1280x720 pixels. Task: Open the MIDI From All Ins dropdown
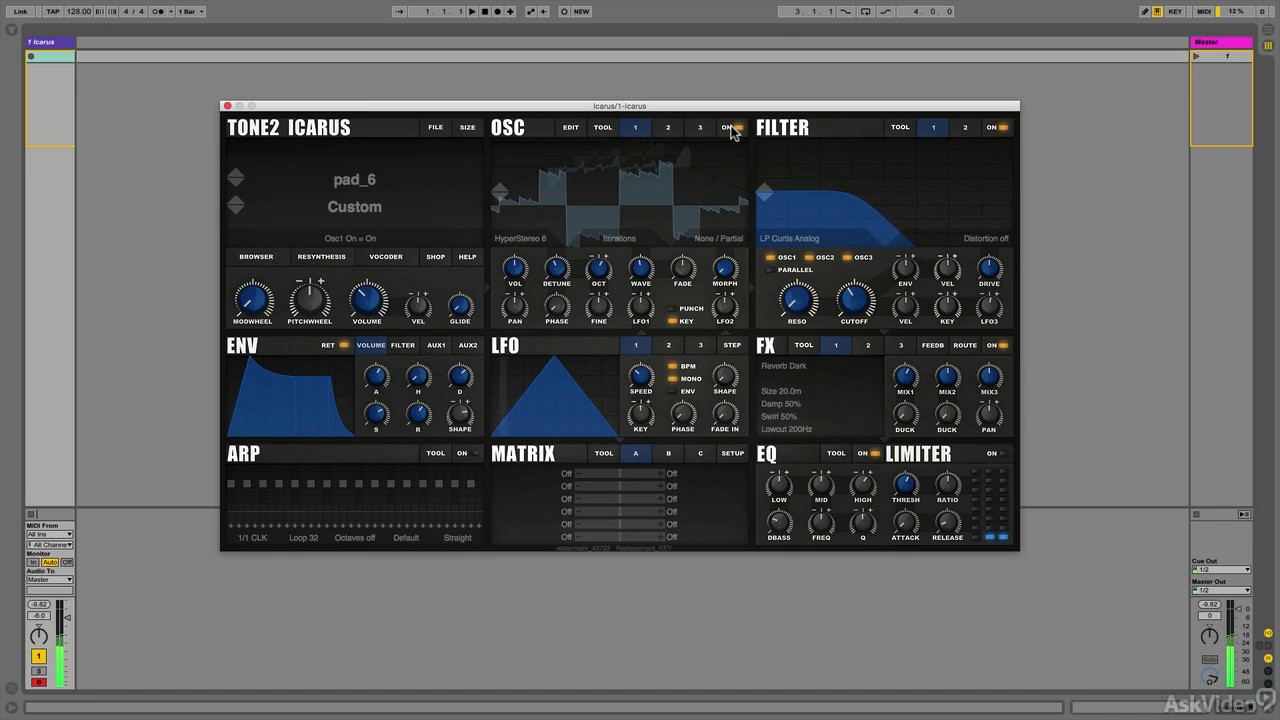tap(49, 535)
